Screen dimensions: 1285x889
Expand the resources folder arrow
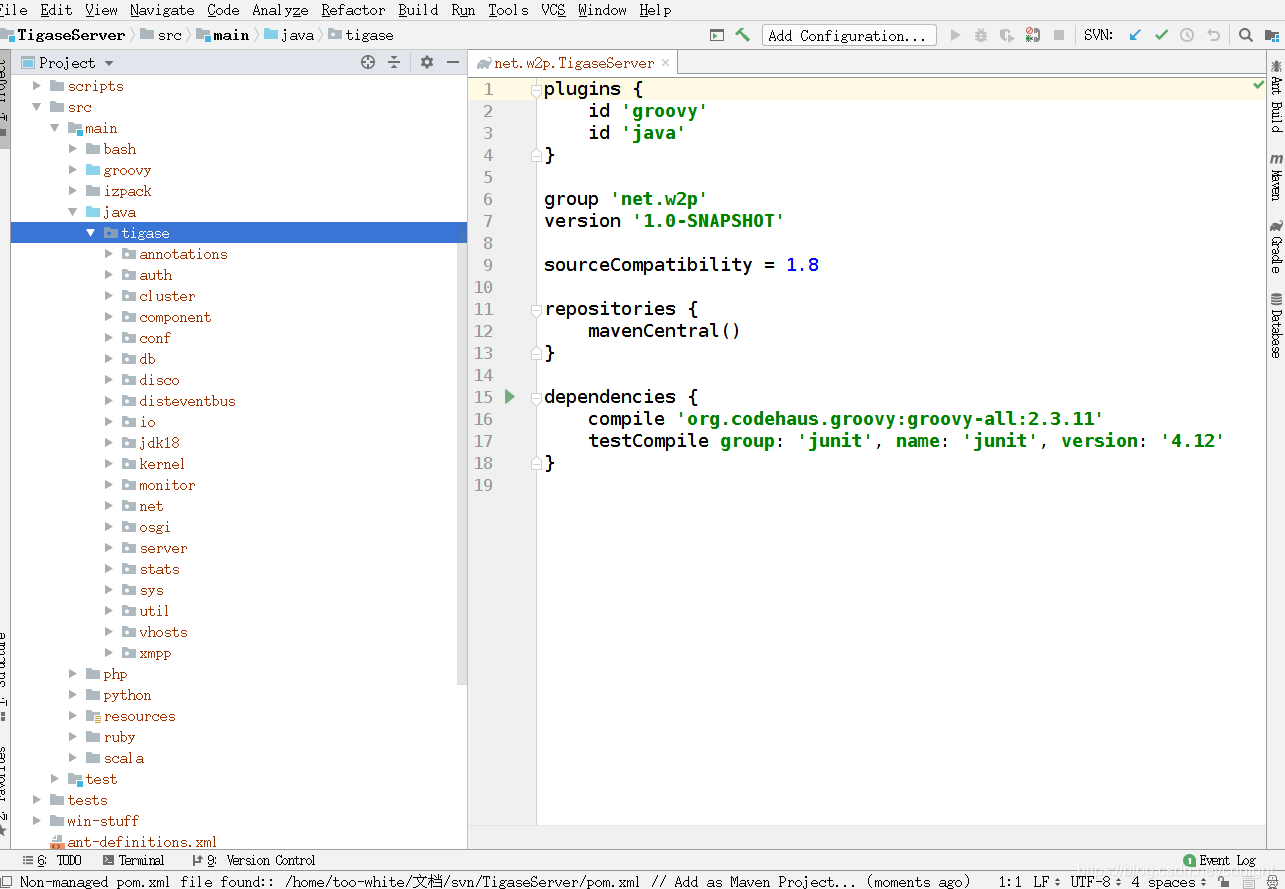(73, 716)
